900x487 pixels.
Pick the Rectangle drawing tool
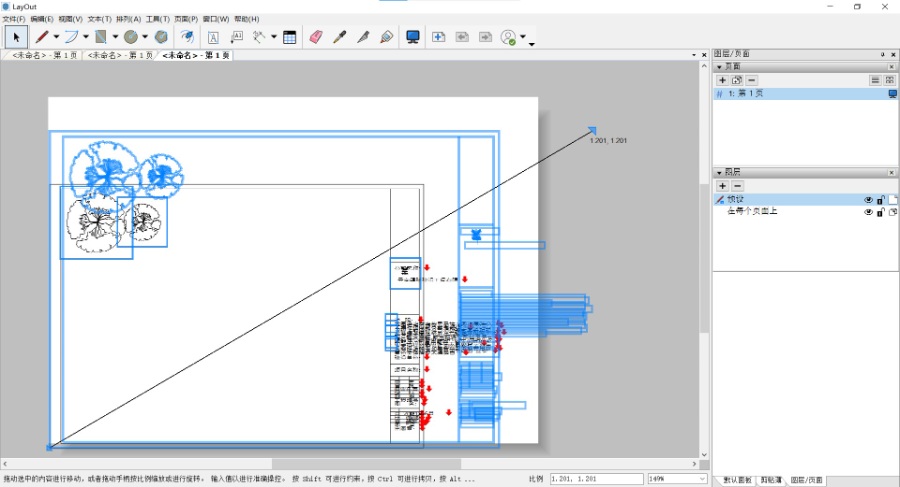coord(101,37)
